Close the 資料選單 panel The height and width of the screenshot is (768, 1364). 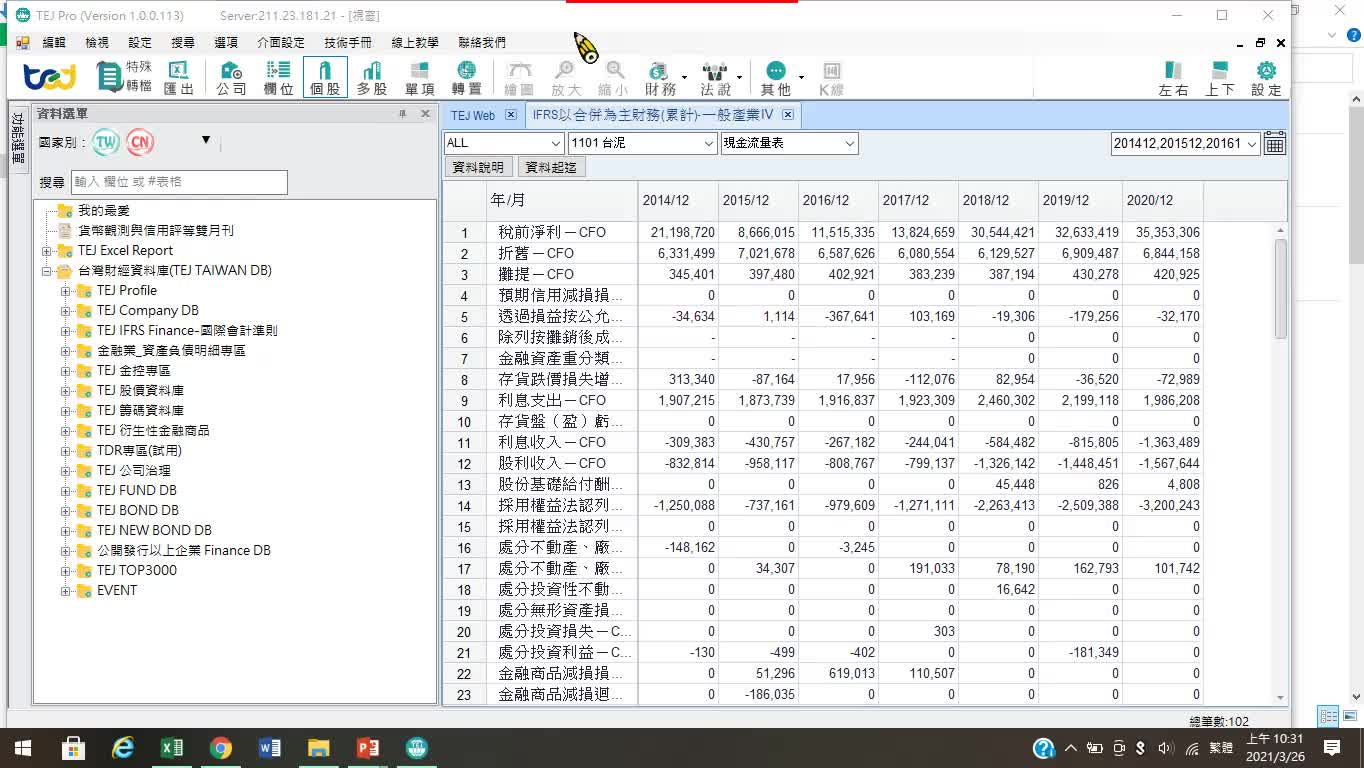coord(425,114)
